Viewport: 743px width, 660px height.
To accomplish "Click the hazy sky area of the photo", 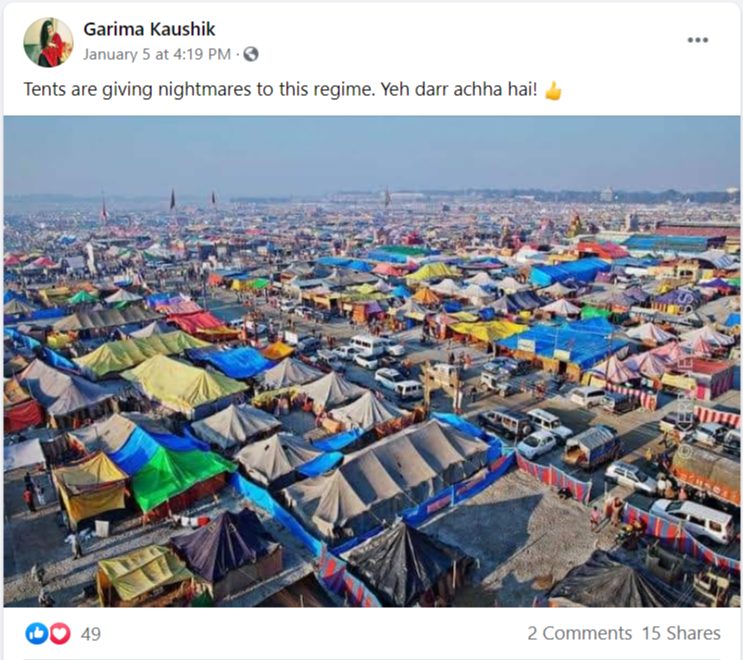I will coord(372,152).
